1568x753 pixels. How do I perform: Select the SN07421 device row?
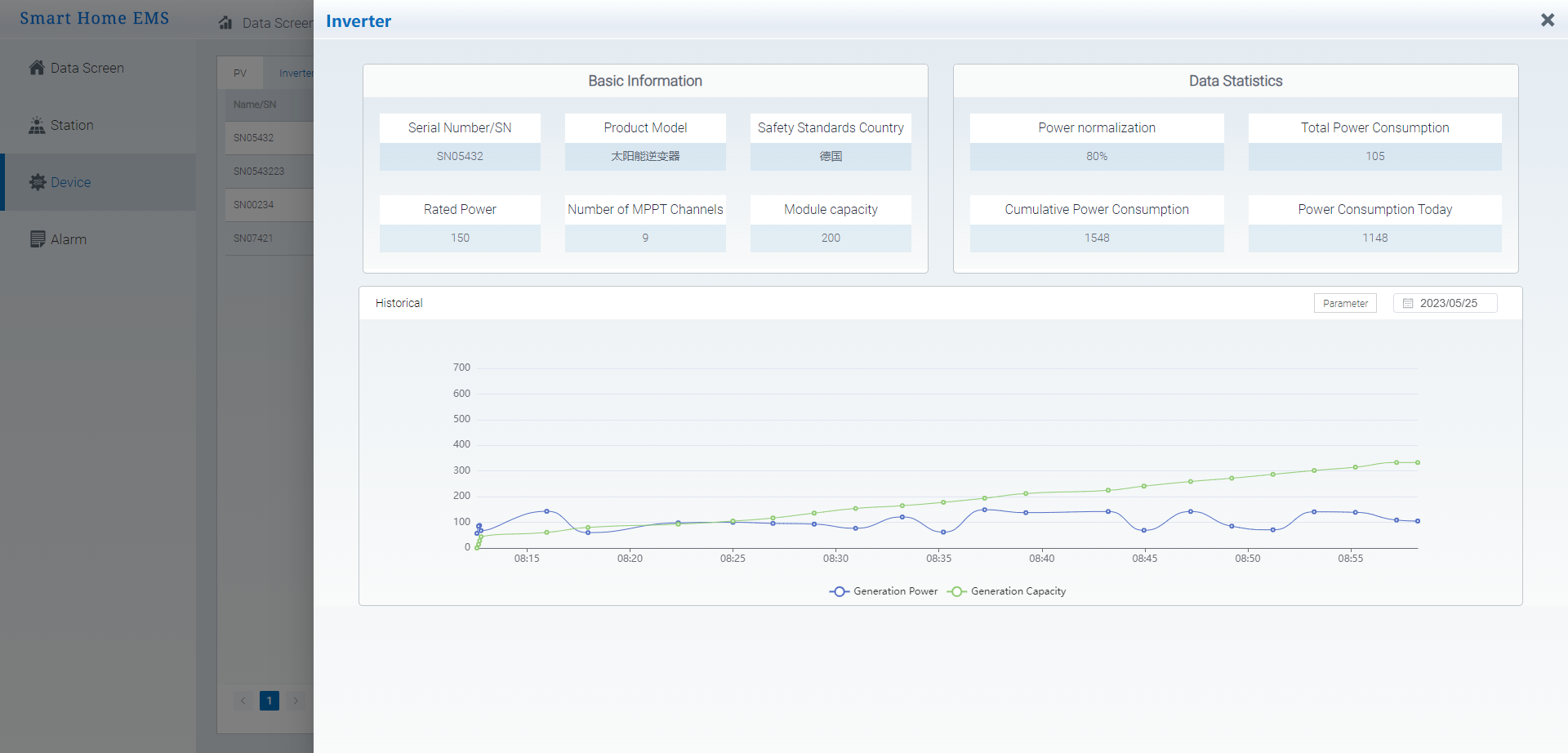click(x=254, y=238)
